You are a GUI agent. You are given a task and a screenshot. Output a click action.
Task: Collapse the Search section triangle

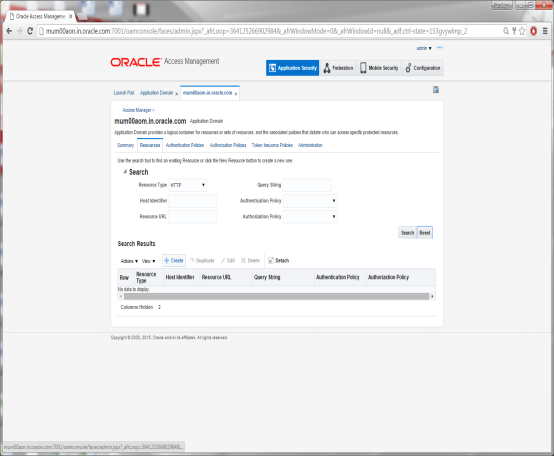[125, 172]
